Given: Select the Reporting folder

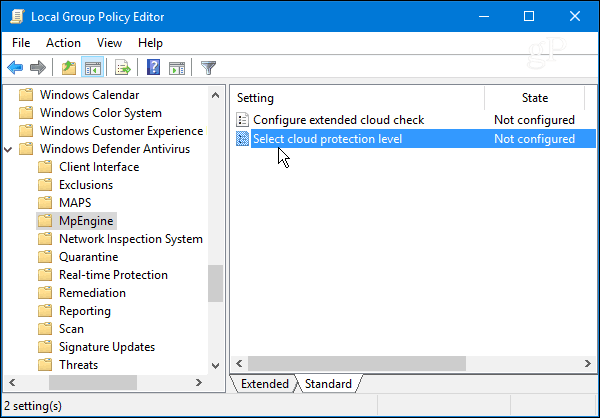Looking at the screenshot, I should click(85, 311).
